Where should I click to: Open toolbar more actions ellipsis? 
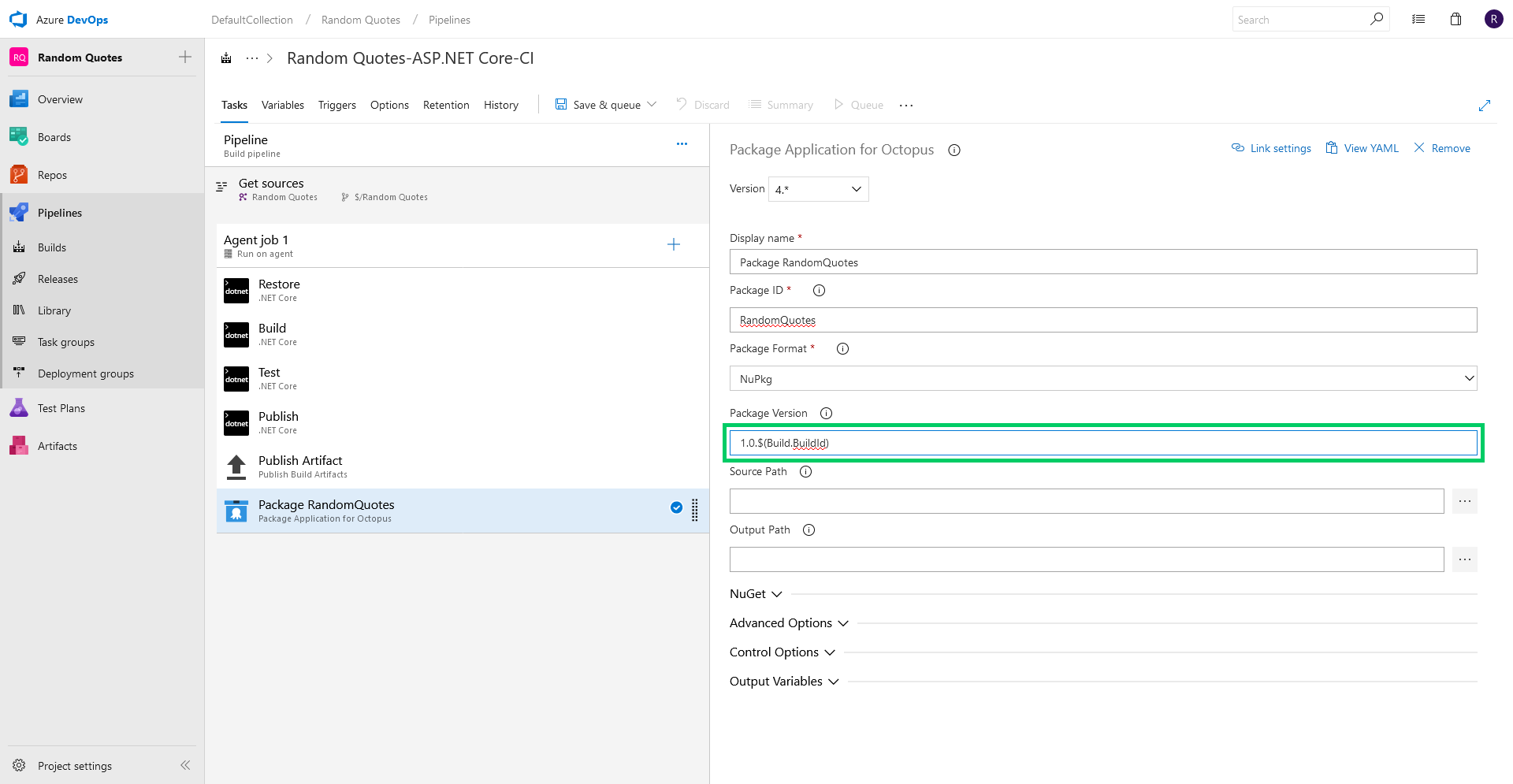[x=906, y=105]
